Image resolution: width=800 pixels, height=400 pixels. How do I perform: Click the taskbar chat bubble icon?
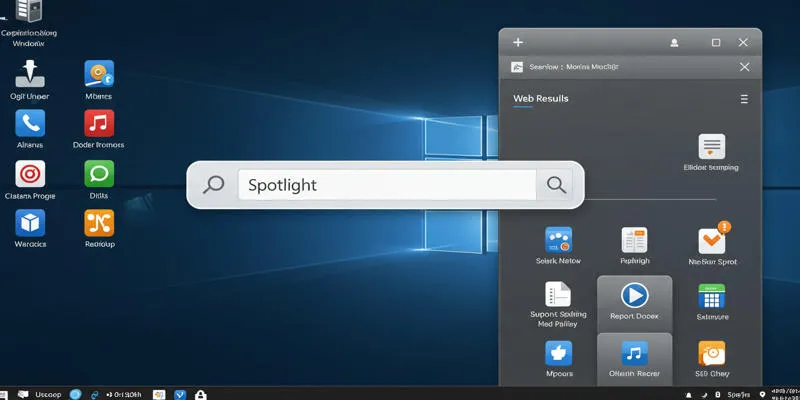23,394
